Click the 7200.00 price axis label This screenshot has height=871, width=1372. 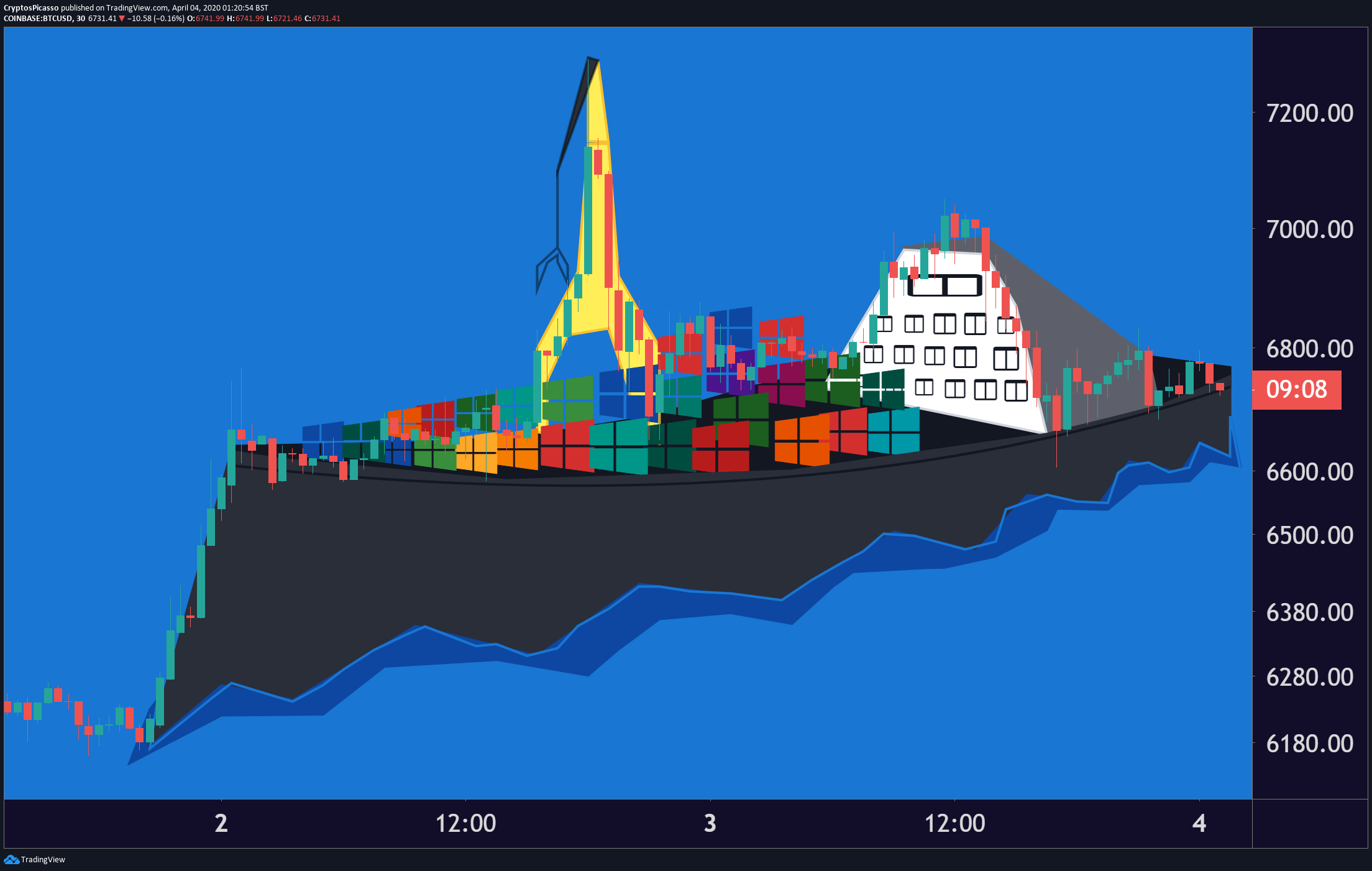pyautogui.click(x=1310, y=113)
